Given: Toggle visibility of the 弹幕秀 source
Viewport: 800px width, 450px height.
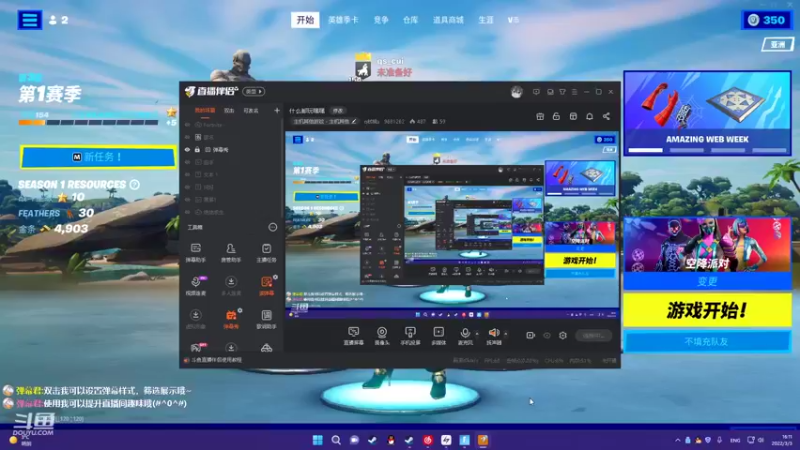Looking at the screenshot, I should pos(187,149).
